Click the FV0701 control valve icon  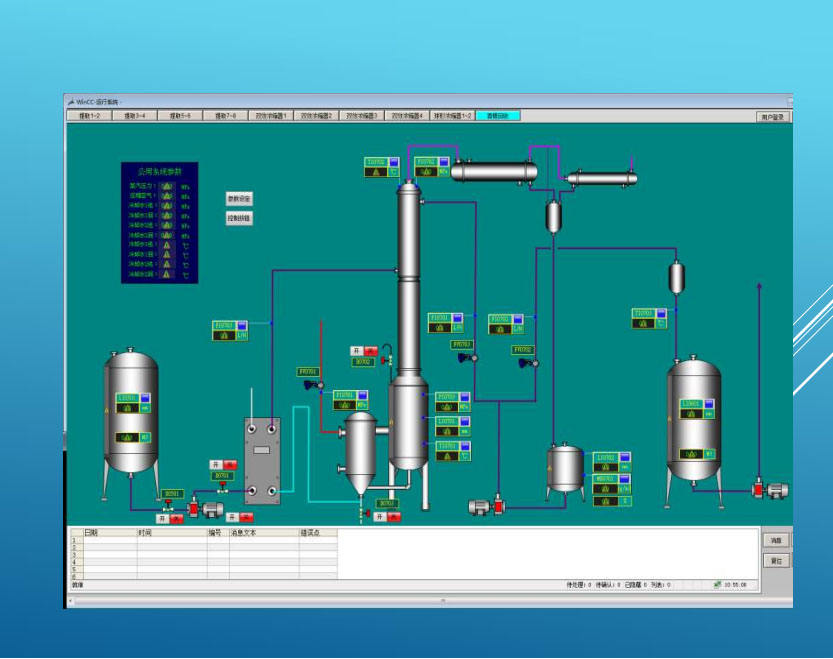pos(314,385)
